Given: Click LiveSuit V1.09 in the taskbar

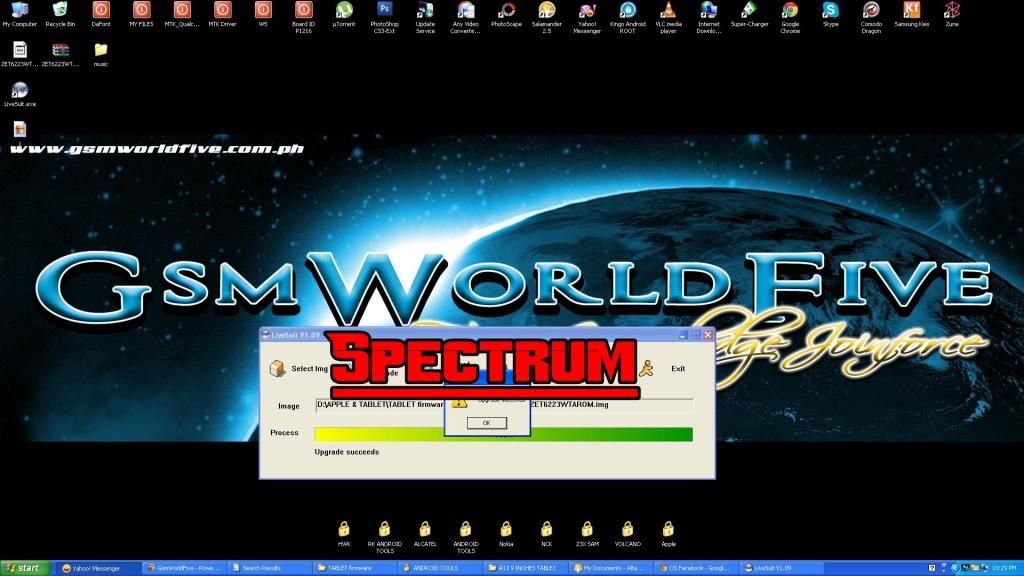Looking at the screenshot, I should [783, 568].
